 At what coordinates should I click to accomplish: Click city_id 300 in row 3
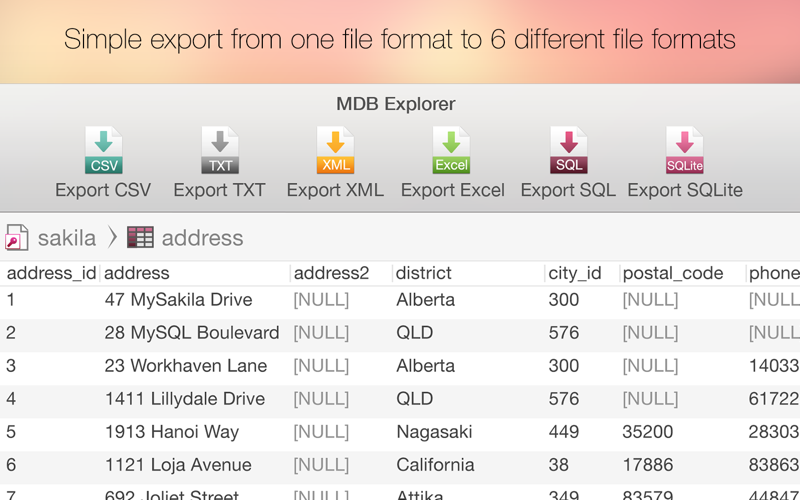(x=564, y=366)
